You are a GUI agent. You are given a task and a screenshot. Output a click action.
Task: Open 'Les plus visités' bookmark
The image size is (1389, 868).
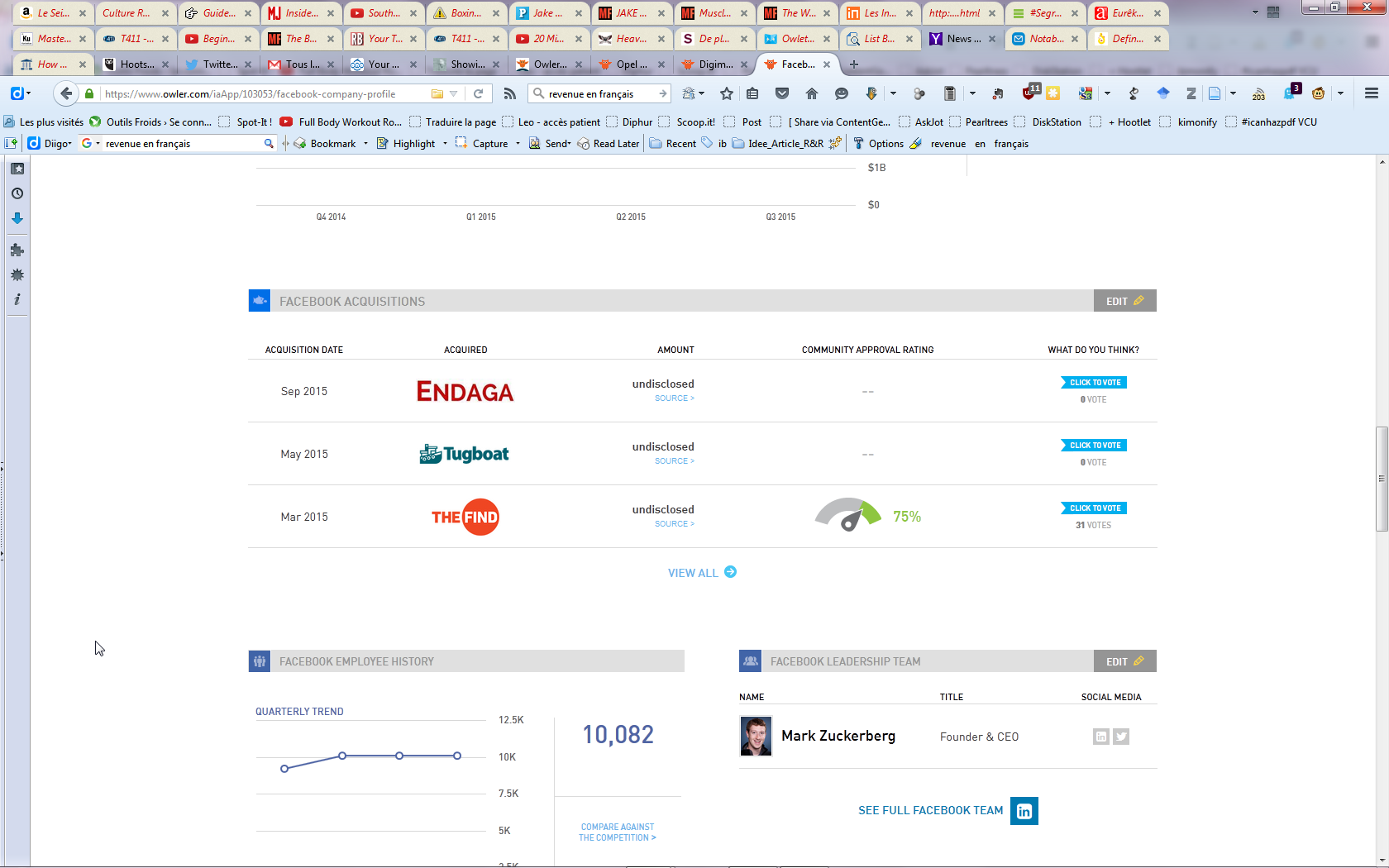(43, 122)
